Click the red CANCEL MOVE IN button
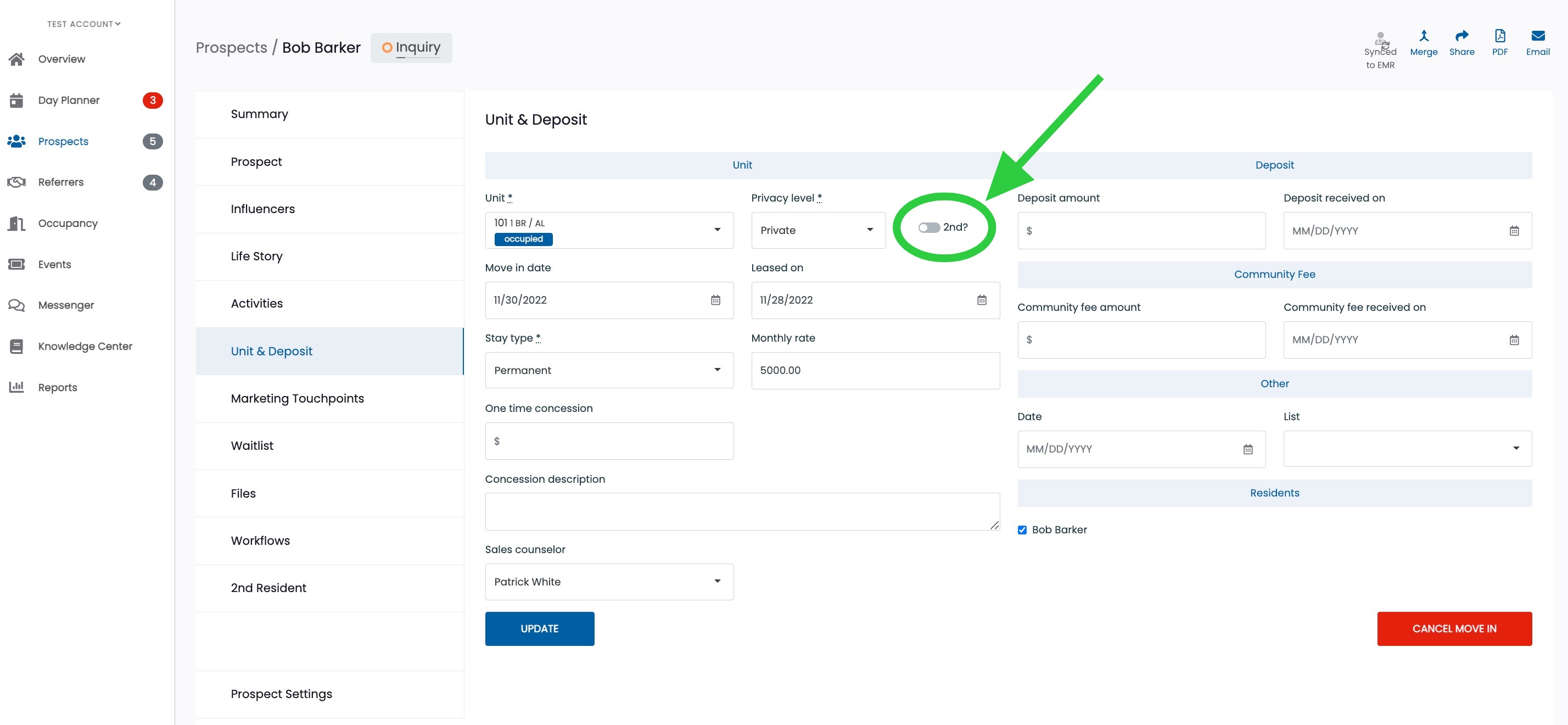Viewport: 1568px width, 725px height. (x=1454, y=629)
